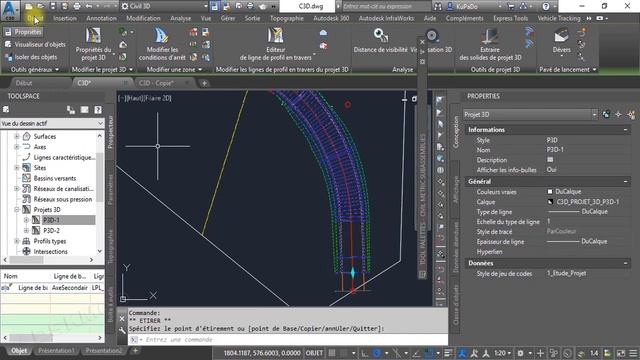Viewport: 640px width, 360px height.
Task: Expand the P3D-2 tree node
Action: coord(26,231)
